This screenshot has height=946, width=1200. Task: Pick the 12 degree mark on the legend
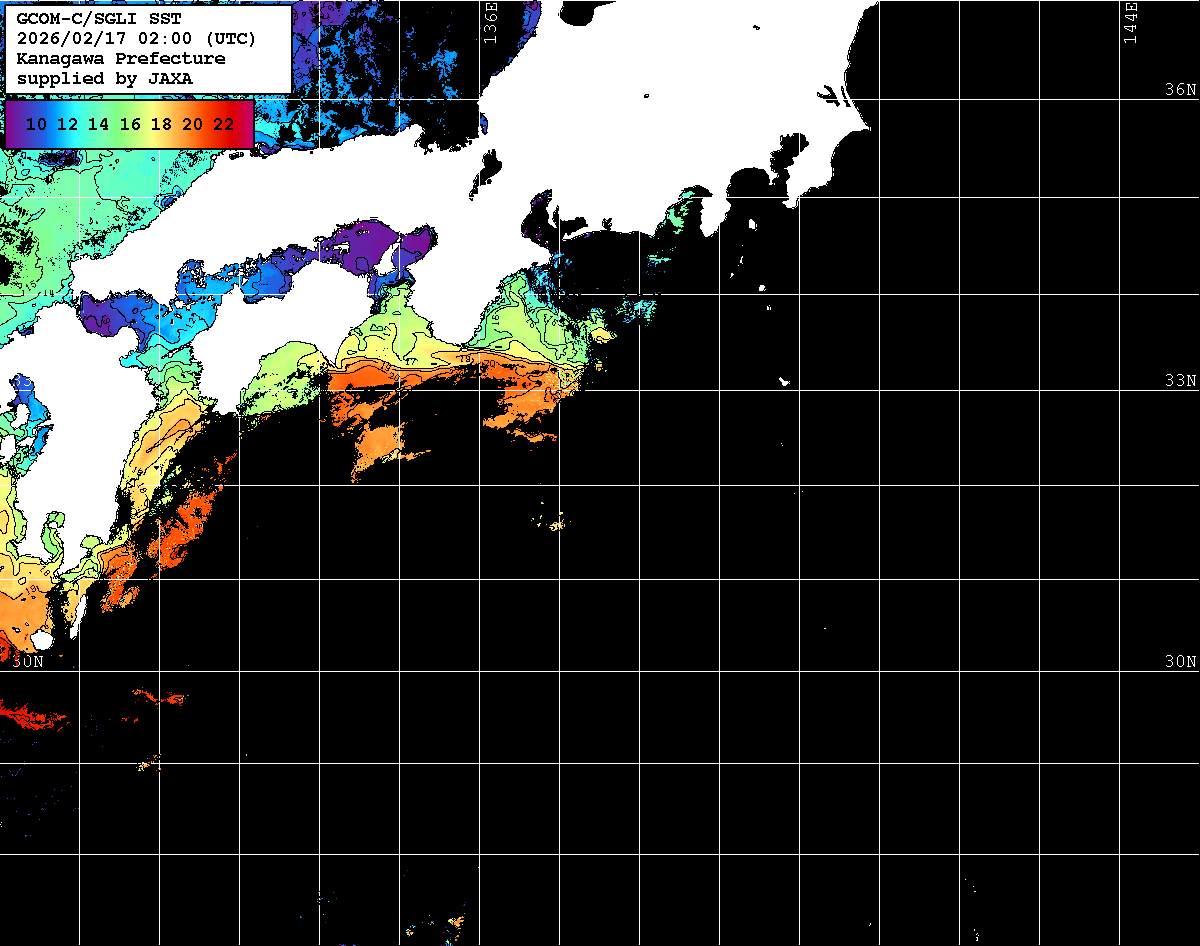pos(68,124)
